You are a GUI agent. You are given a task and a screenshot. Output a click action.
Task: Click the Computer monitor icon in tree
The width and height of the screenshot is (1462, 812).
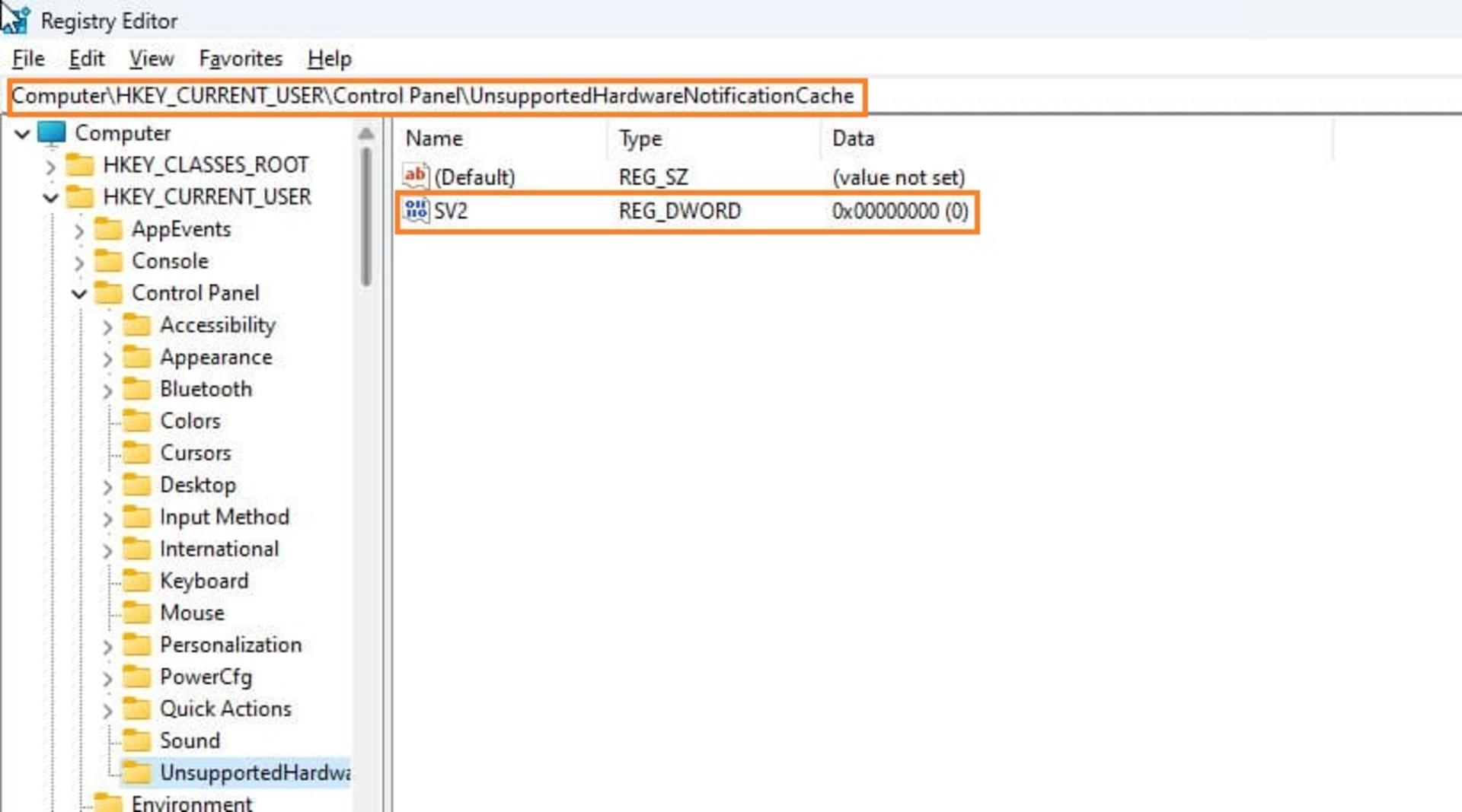click(x=52, y=132)
